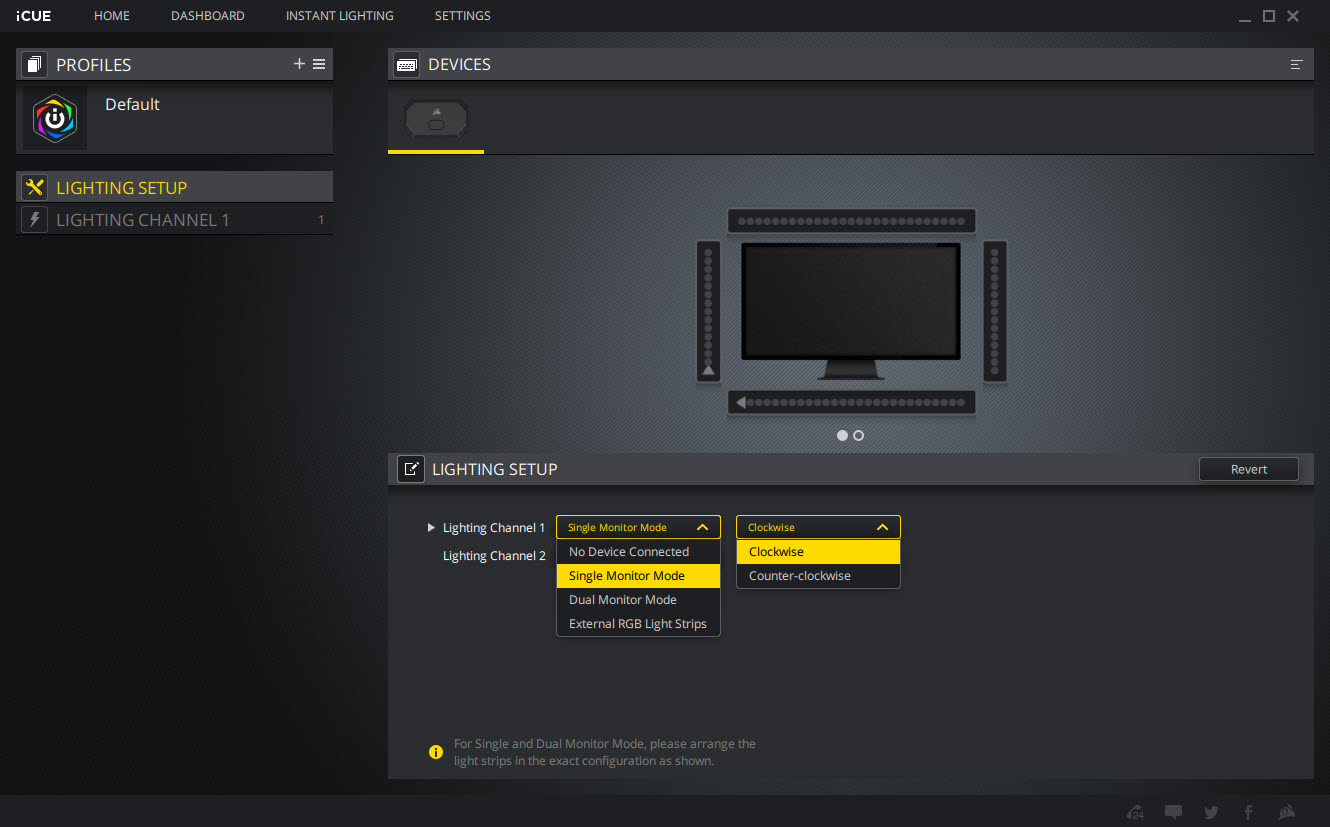Click the Lighting Setup edit icon
The height and width of the screenshot is (827, 1330).
(x=411, y=469)
